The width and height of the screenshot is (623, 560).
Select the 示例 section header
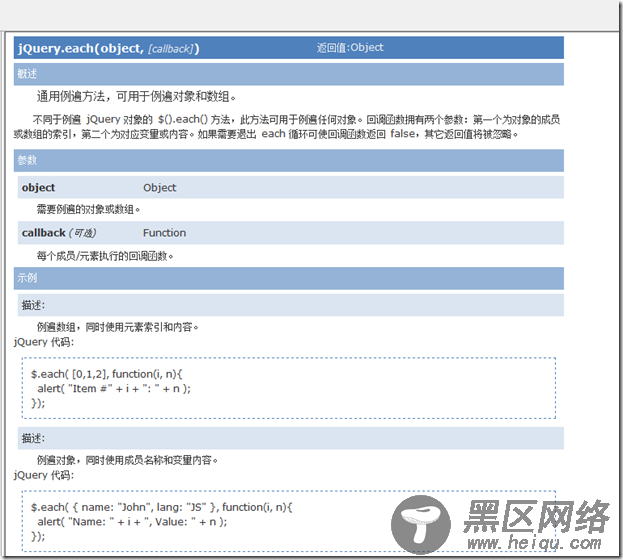pos(288,278)
